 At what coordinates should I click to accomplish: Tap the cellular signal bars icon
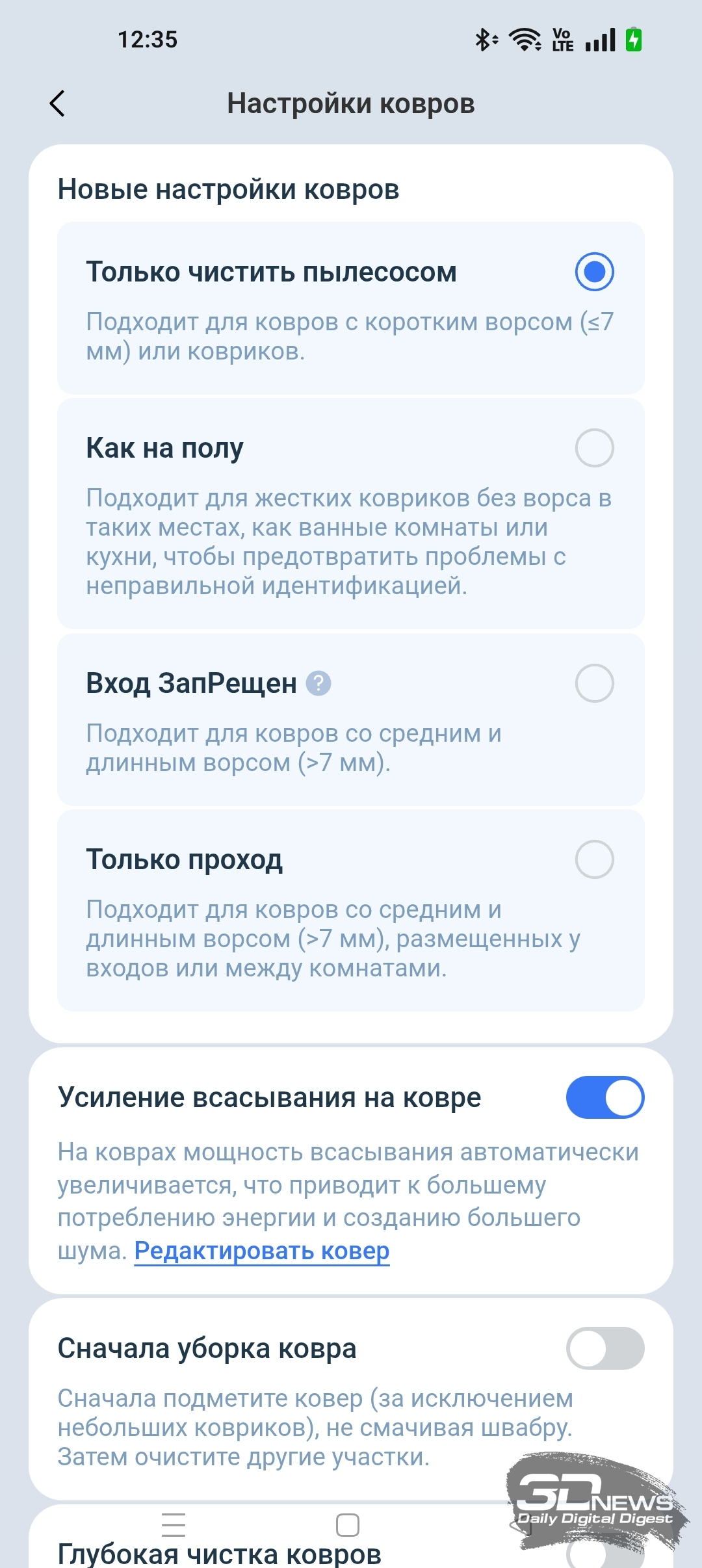[600, 40]
